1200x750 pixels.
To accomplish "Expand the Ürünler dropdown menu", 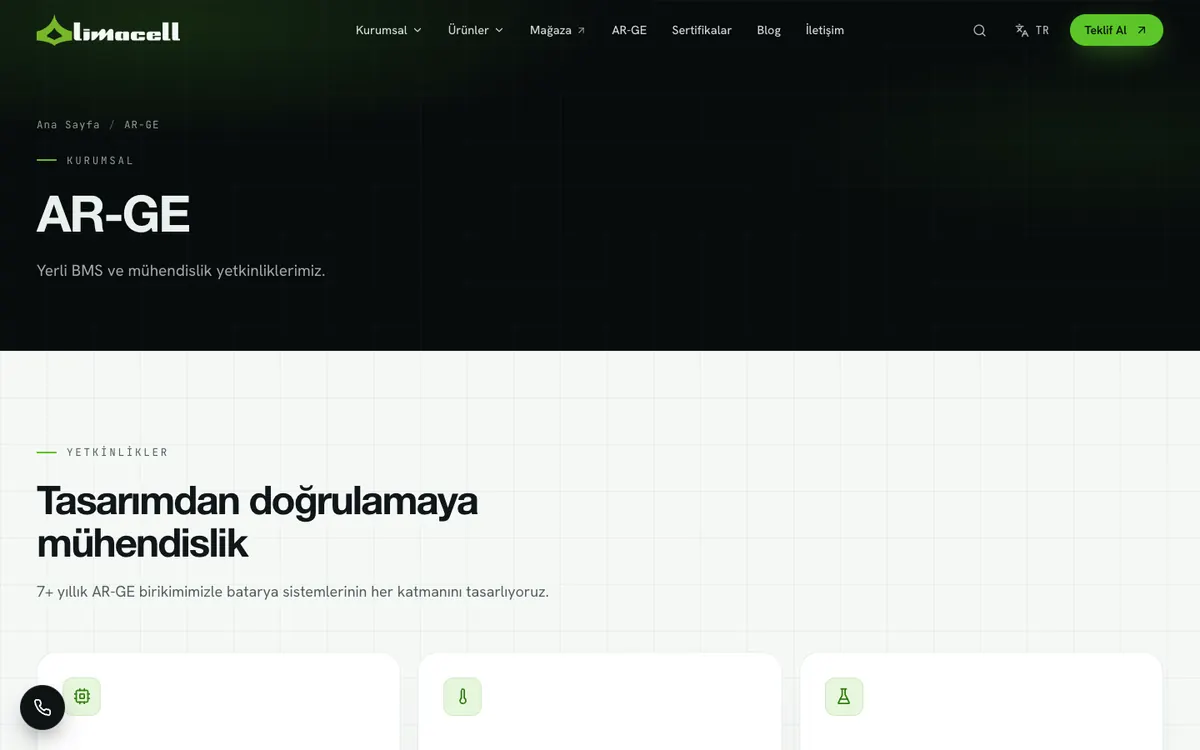I will tap(475, 30).
